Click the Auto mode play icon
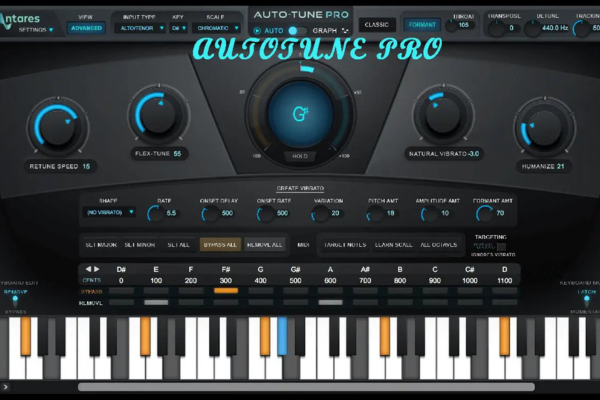The width and height of the screenshot is (600, 400). click(x=257, y=31)
